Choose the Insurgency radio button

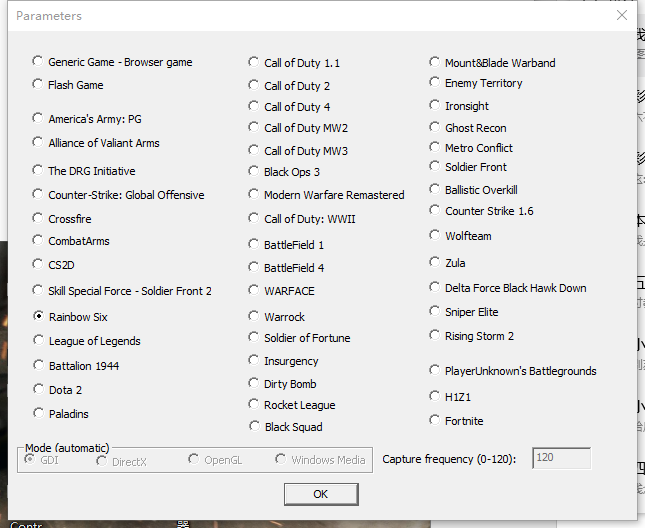(254, 361)
